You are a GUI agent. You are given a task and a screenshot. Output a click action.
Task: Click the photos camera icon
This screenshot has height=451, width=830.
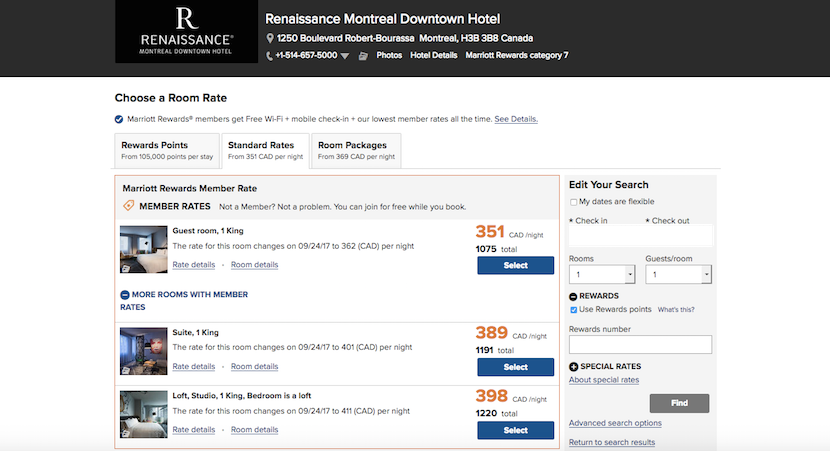364,56
